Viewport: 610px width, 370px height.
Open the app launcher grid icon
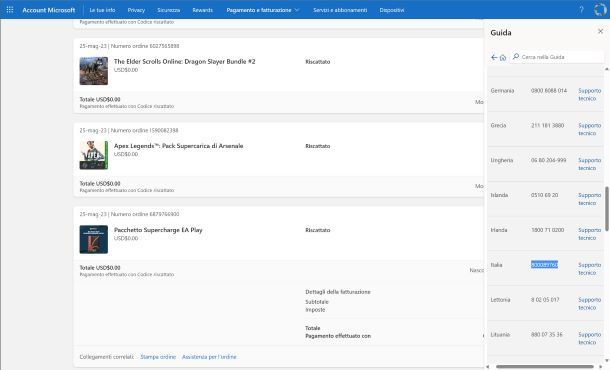point(10,10)
